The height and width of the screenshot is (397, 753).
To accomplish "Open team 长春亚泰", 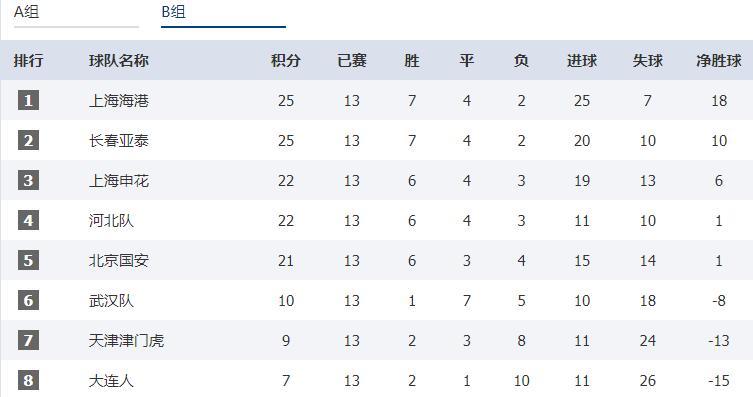I will click(119, 141).
